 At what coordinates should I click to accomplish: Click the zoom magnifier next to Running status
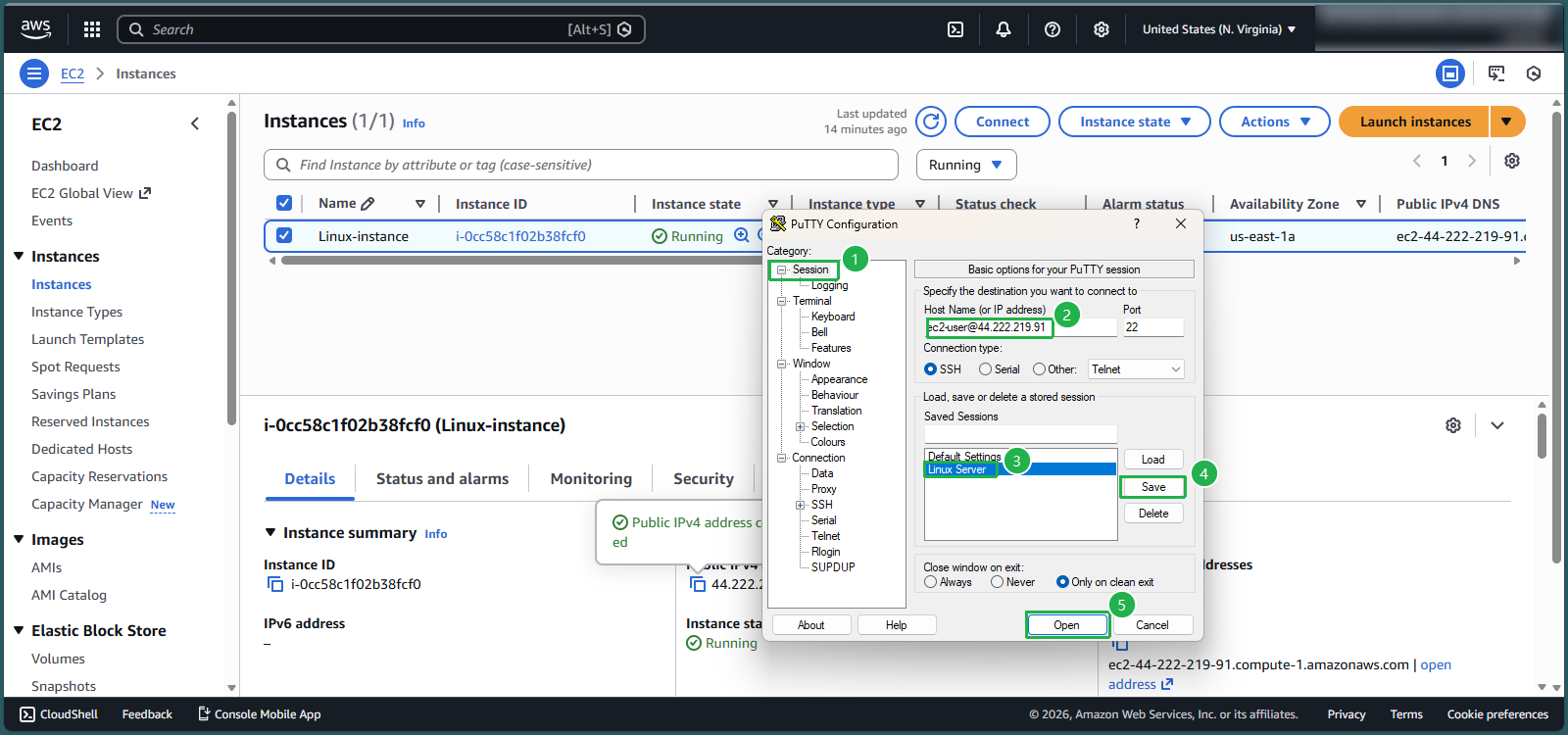[742, 235]
